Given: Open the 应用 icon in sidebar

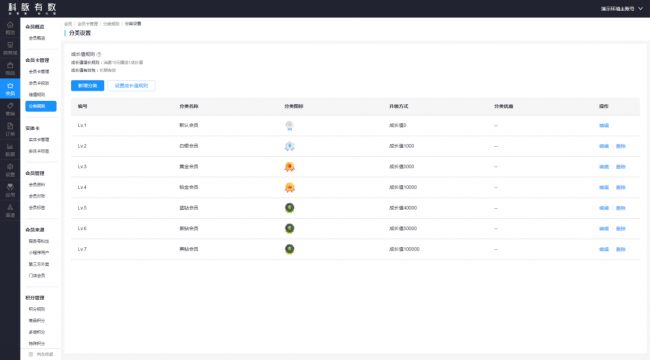Looking at the screenshot, I should click(10, 191).
